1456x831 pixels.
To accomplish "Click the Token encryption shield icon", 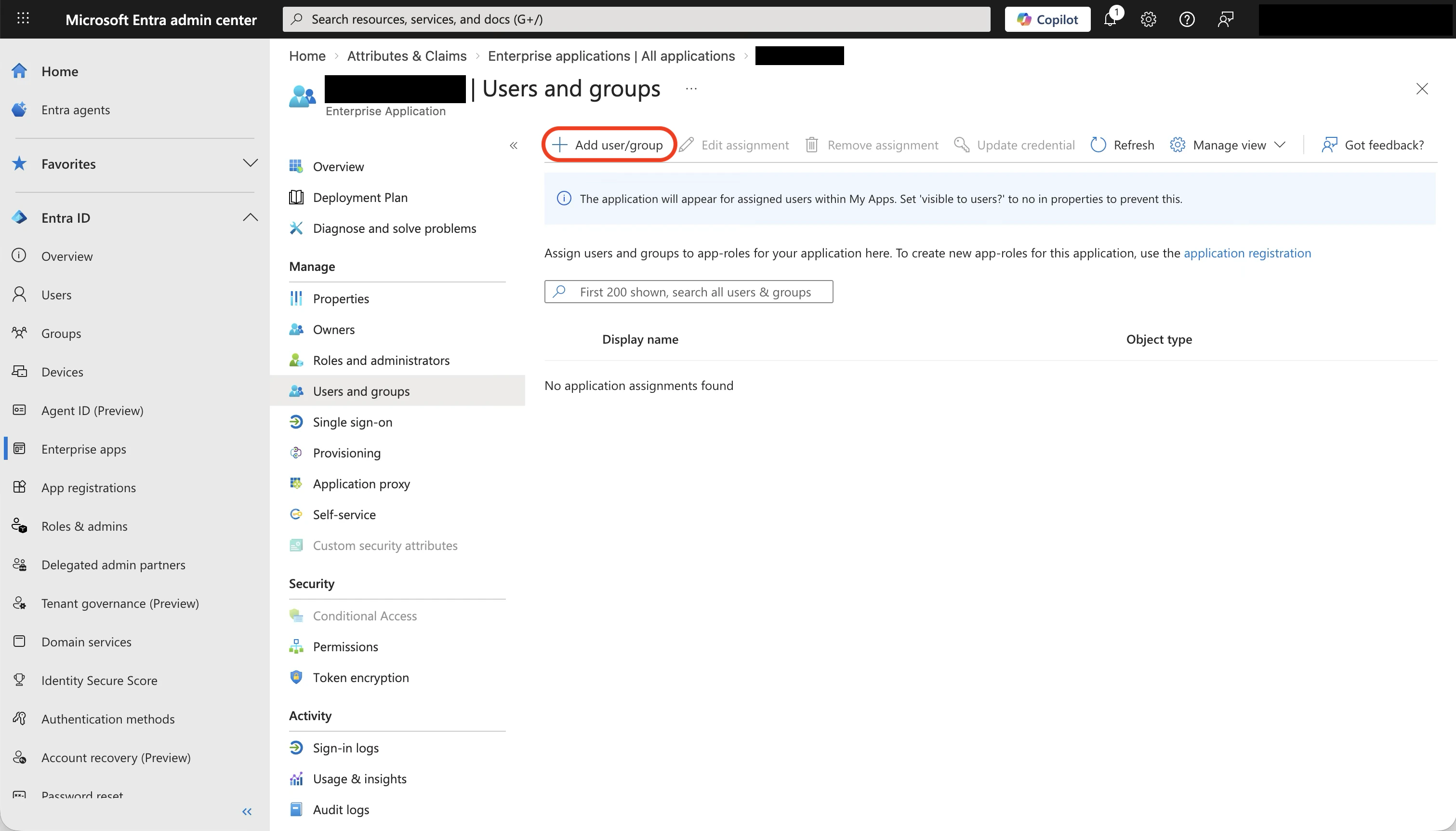I will tap(296, 677).
